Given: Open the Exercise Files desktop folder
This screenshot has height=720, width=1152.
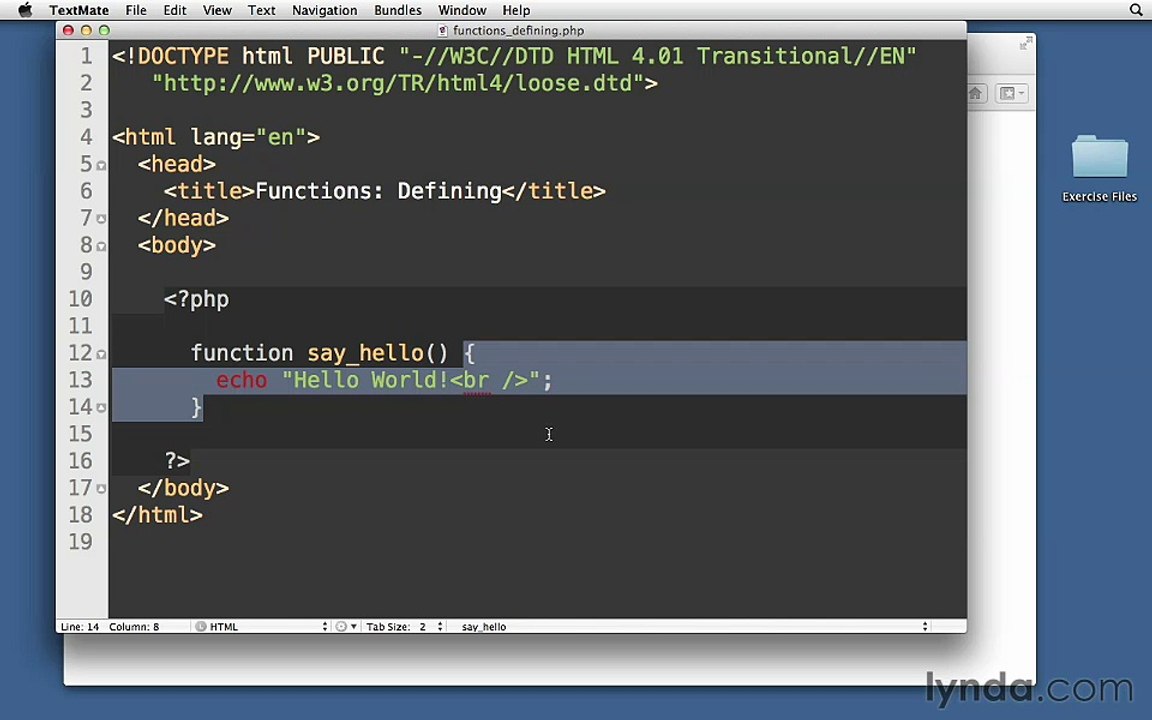Looking at the screenshot, I should click(x=1099, y=167).
